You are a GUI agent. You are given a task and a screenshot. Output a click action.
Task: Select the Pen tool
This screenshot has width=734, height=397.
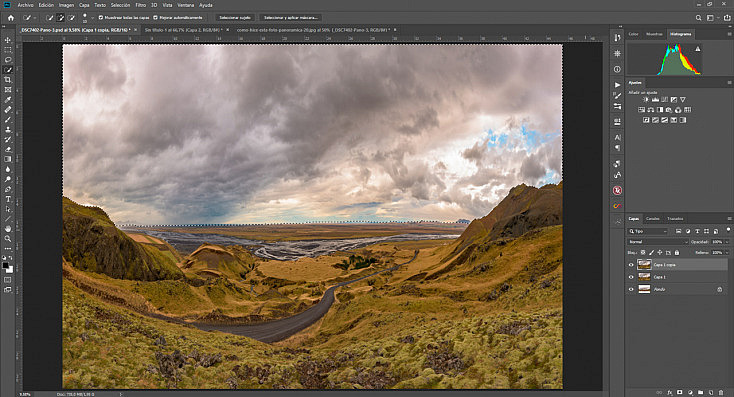(x=7, y=189)
